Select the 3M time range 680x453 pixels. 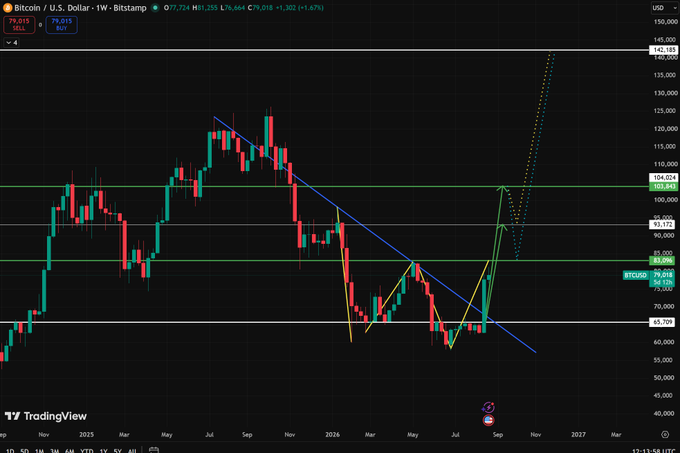54,450
